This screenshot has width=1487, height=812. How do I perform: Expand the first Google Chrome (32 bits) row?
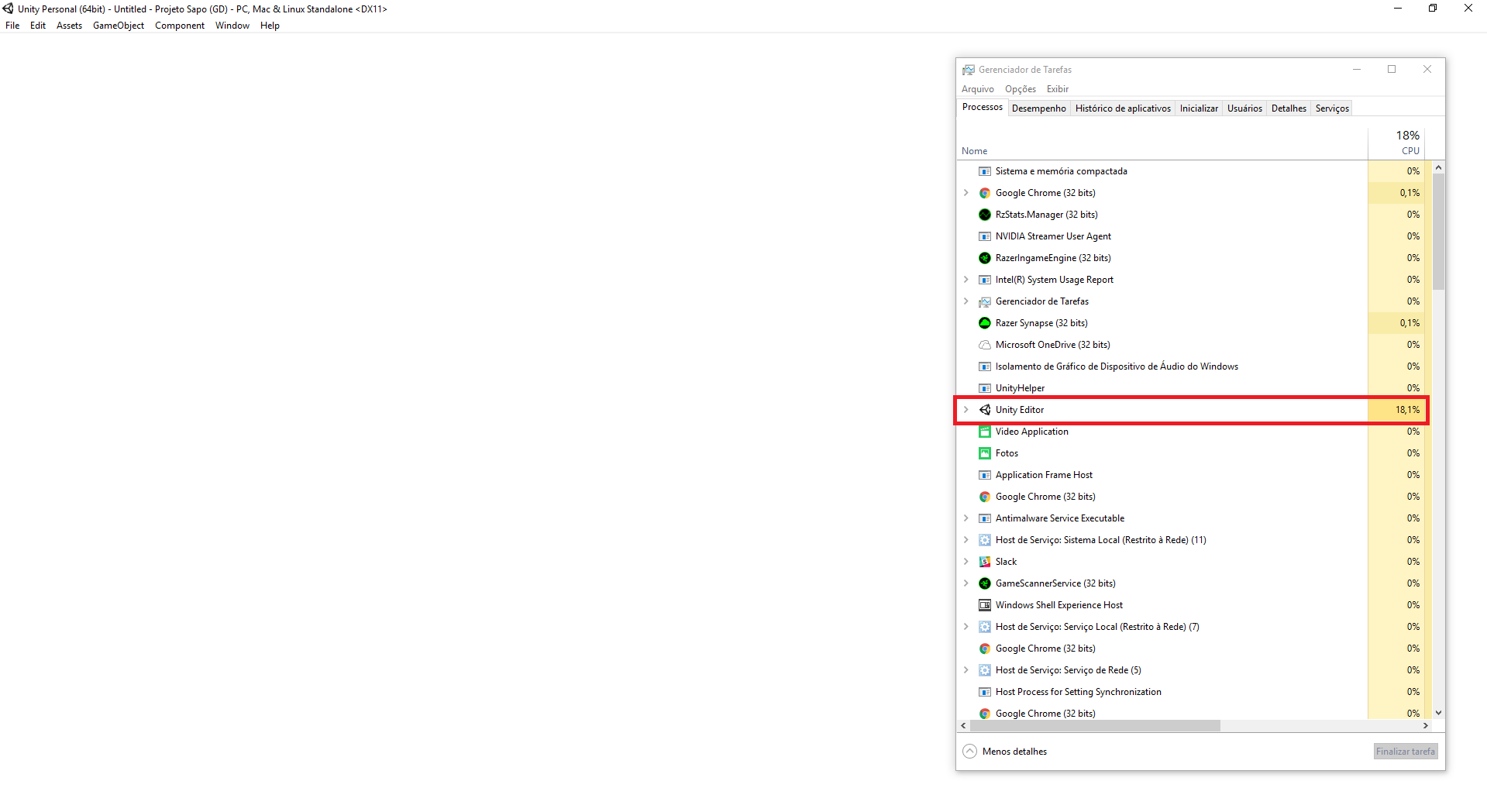click(x=966, y=193)
